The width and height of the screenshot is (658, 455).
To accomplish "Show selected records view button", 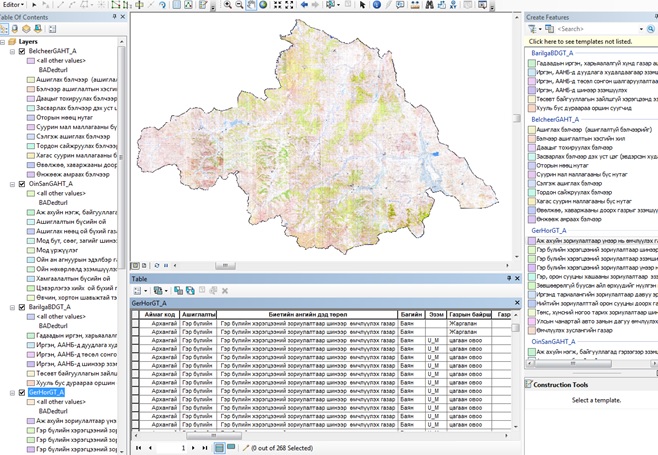I will (231, 447).
